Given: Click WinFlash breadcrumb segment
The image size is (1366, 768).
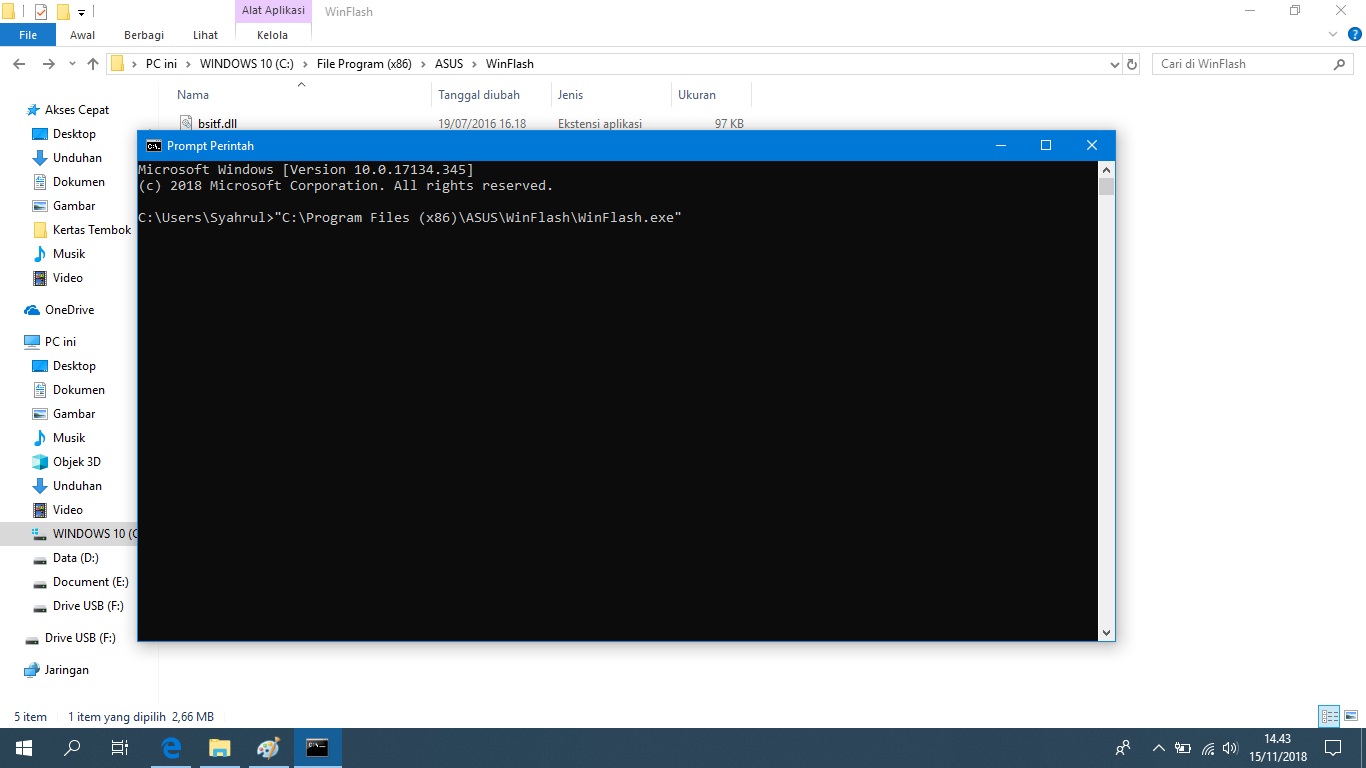Looking at the screenshot, I should pos(510,64).
